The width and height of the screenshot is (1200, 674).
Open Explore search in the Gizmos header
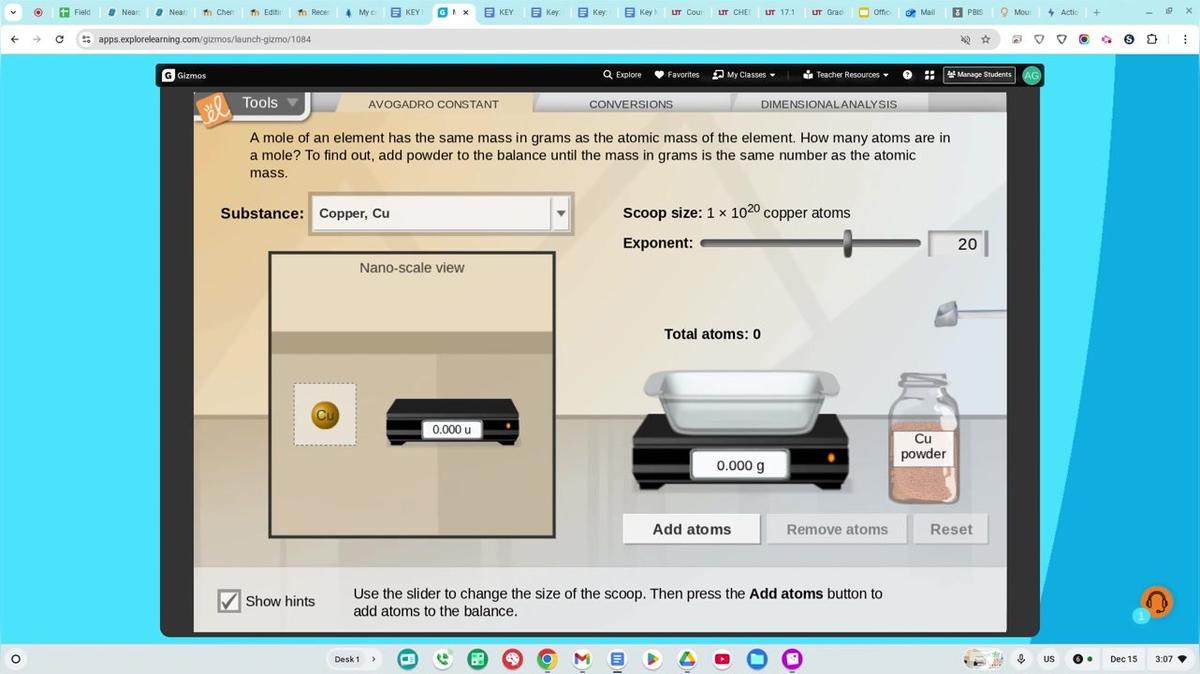point(622,74)
